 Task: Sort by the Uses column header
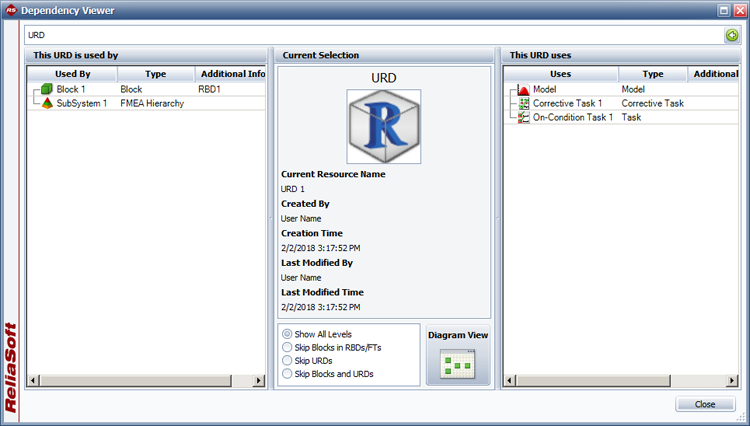(x=561, y=74)
